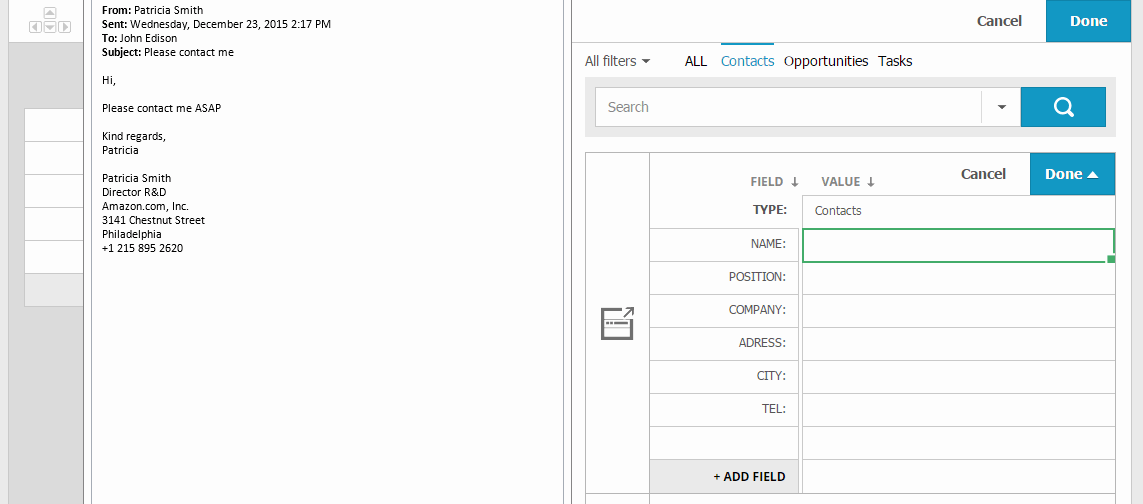
Task: Click the TEL value field
Action: click(959, 410)
